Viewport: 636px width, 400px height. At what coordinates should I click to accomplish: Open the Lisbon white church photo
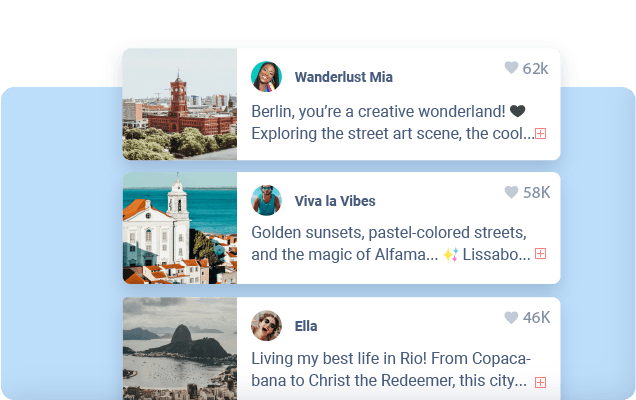pos(180,228)
